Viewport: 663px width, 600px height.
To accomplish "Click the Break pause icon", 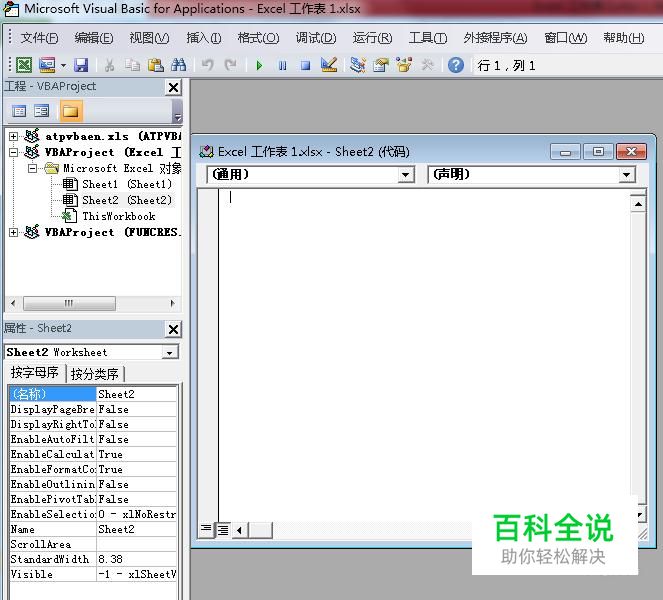I will coord(282,66).
